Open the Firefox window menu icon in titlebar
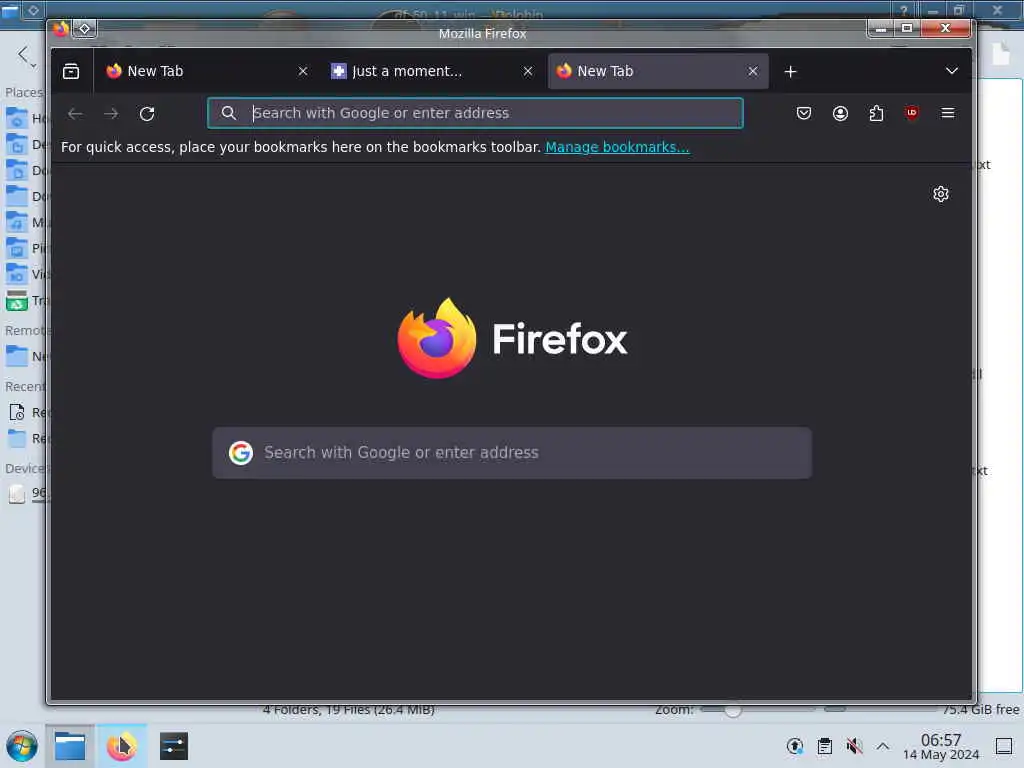Screen dimensions: 1024x768 click(61, 29)
